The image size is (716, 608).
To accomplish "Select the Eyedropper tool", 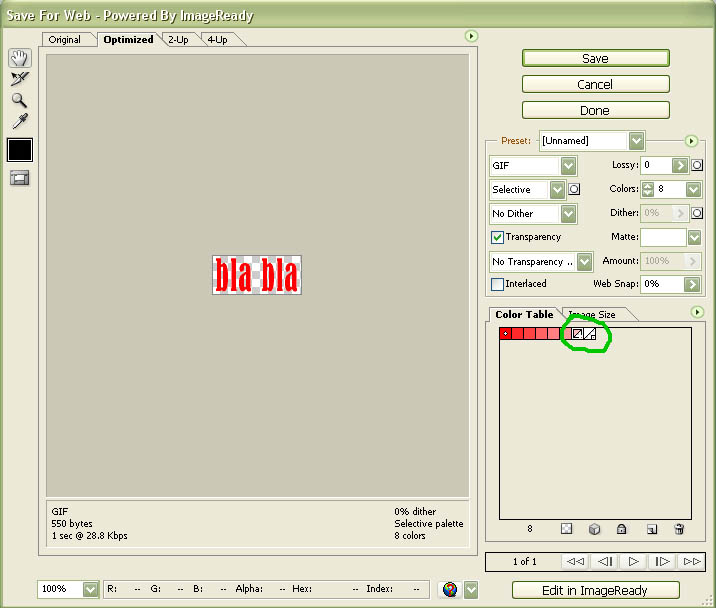I will 20,121.
